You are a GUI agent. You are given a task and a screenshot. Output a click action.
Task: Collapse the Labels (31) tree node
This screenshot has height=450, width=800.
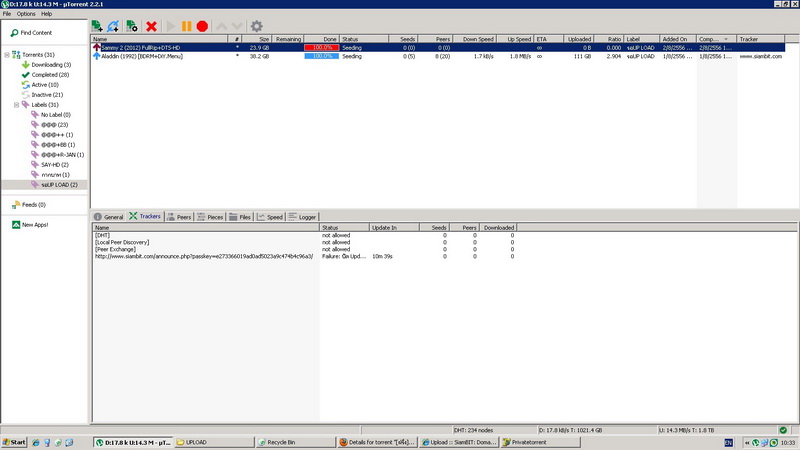click(x=16, y=105)
